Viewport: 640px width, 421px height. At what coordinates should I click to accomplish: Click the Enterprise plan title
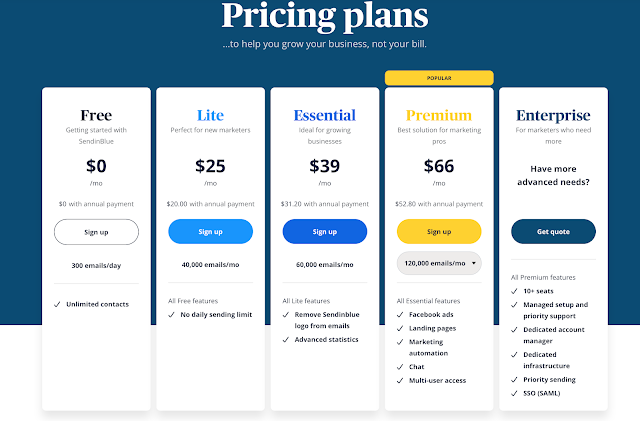[x=553, y=116]
